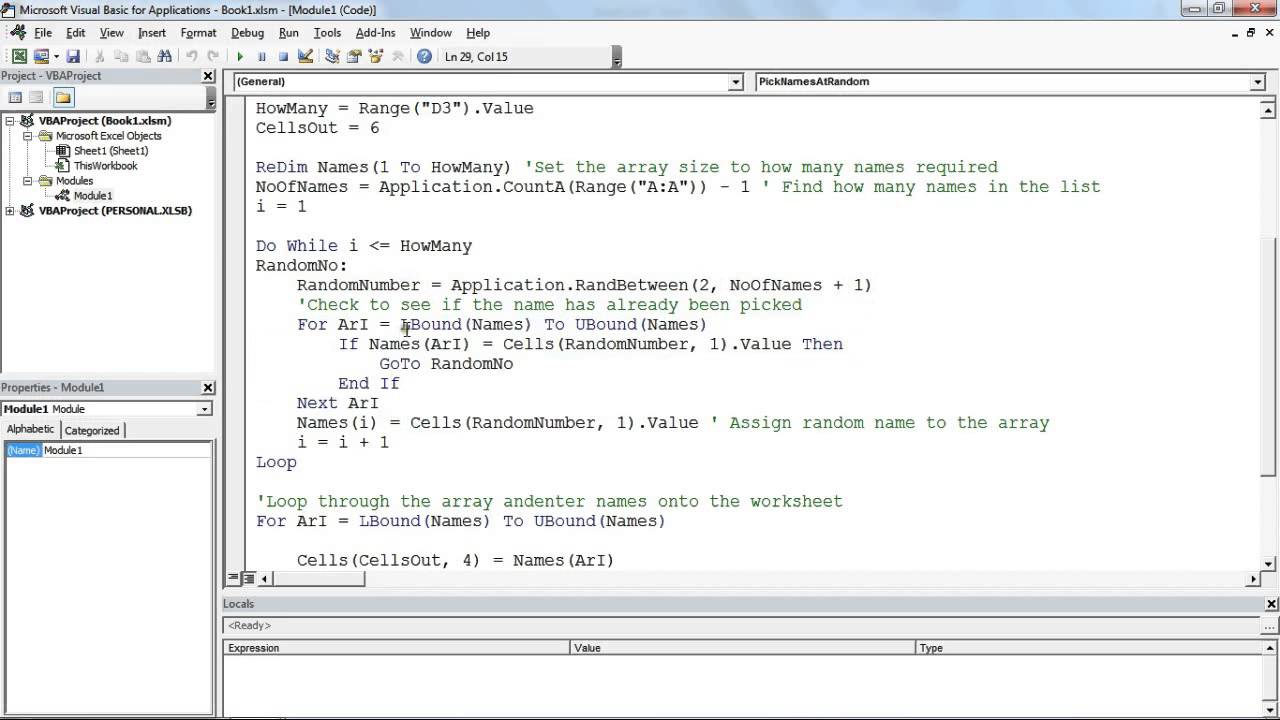
Task: Click the Run Sub green play icon
Action: pos(240,57)
